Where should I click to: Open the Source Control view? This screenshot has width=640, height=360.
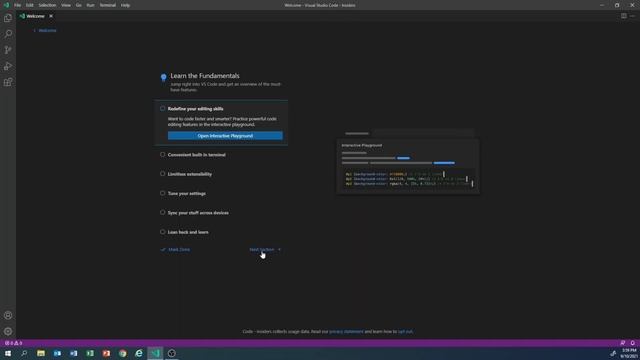[8, 50]
